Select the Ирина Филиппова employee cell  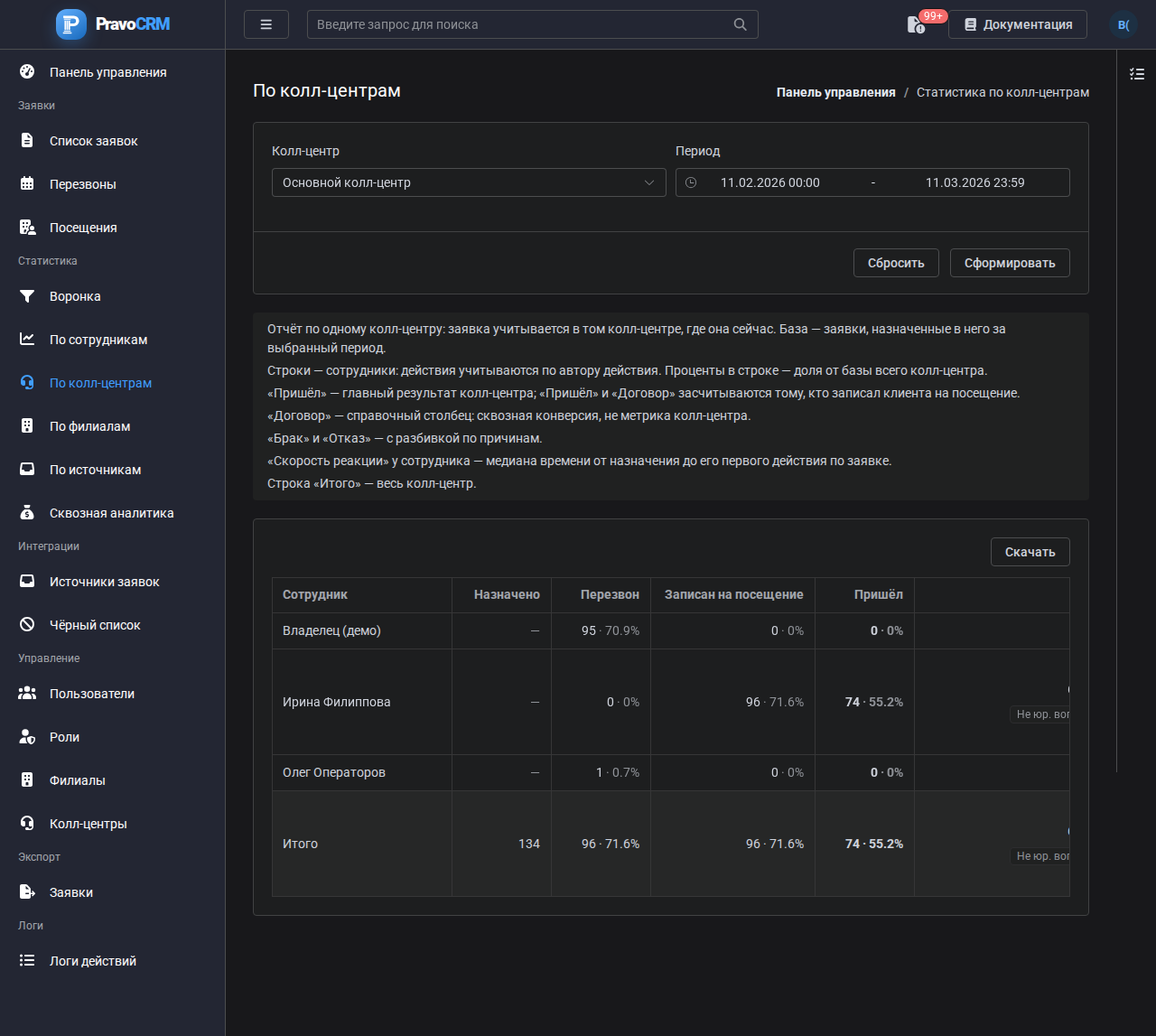pyautogui.click(x=362, y=702)
